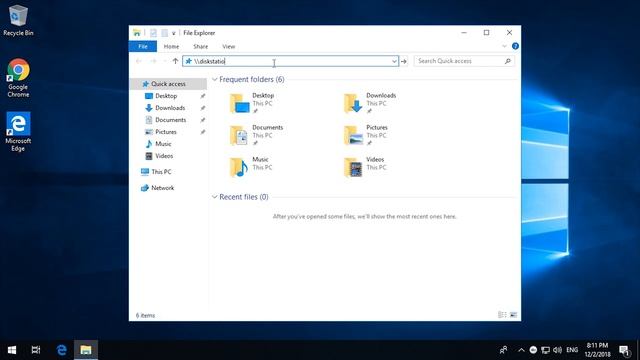640x360 pixels.
Task: Select Music in navigation pane
Action: [163, 144]
